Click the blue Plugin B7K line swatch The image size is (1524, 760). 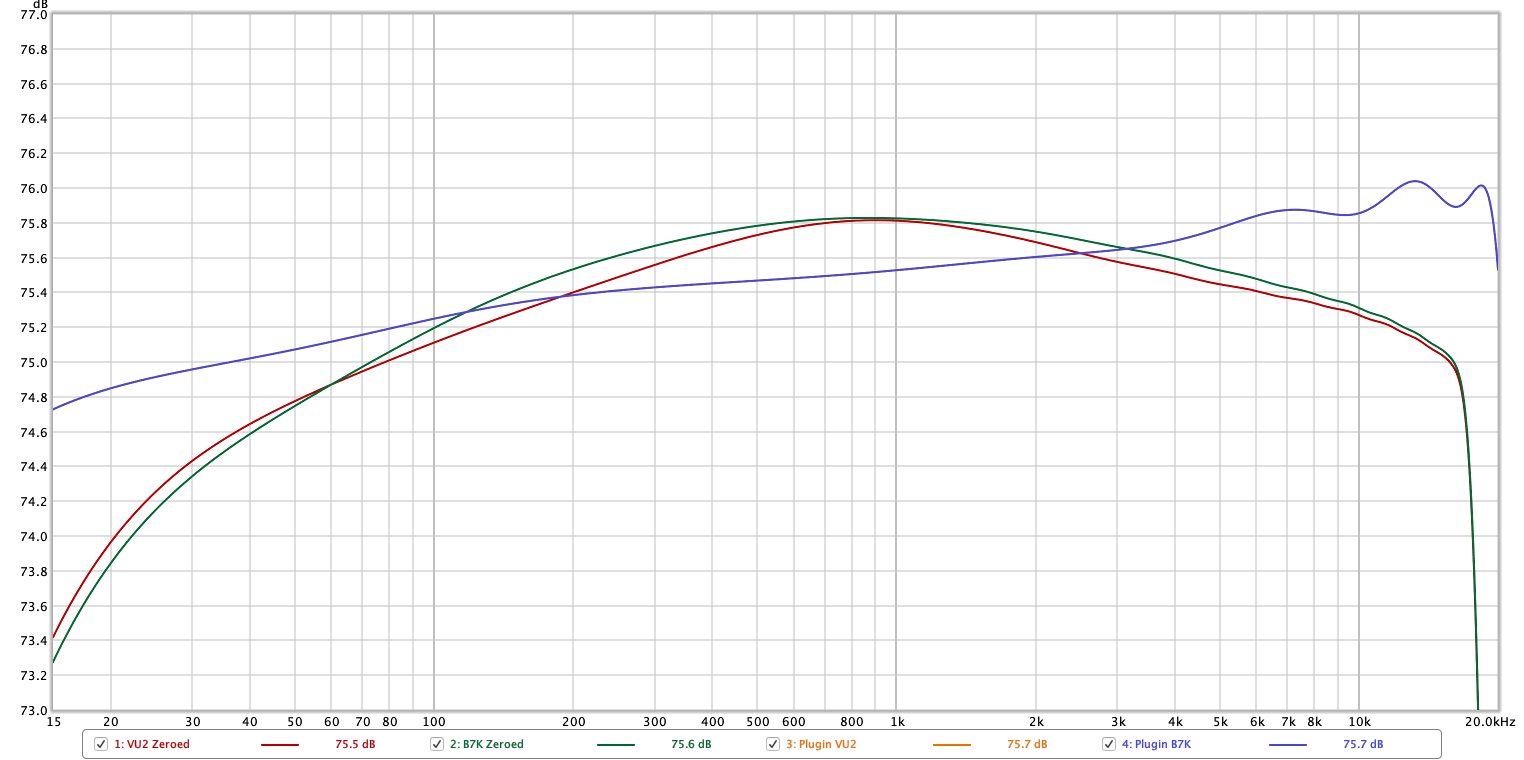click(1287, 745)
